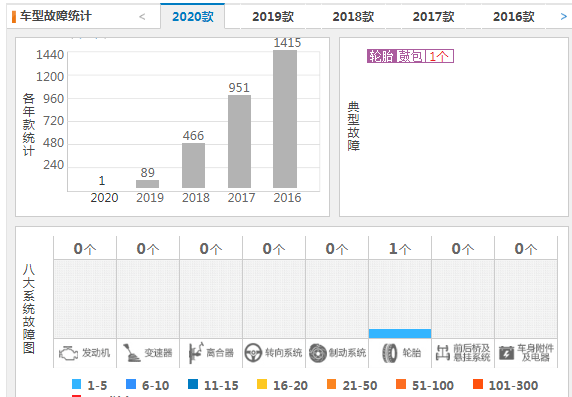Open the 2019款 model year tab
Viewport: 572px width, 397px height.
[273, 16]
